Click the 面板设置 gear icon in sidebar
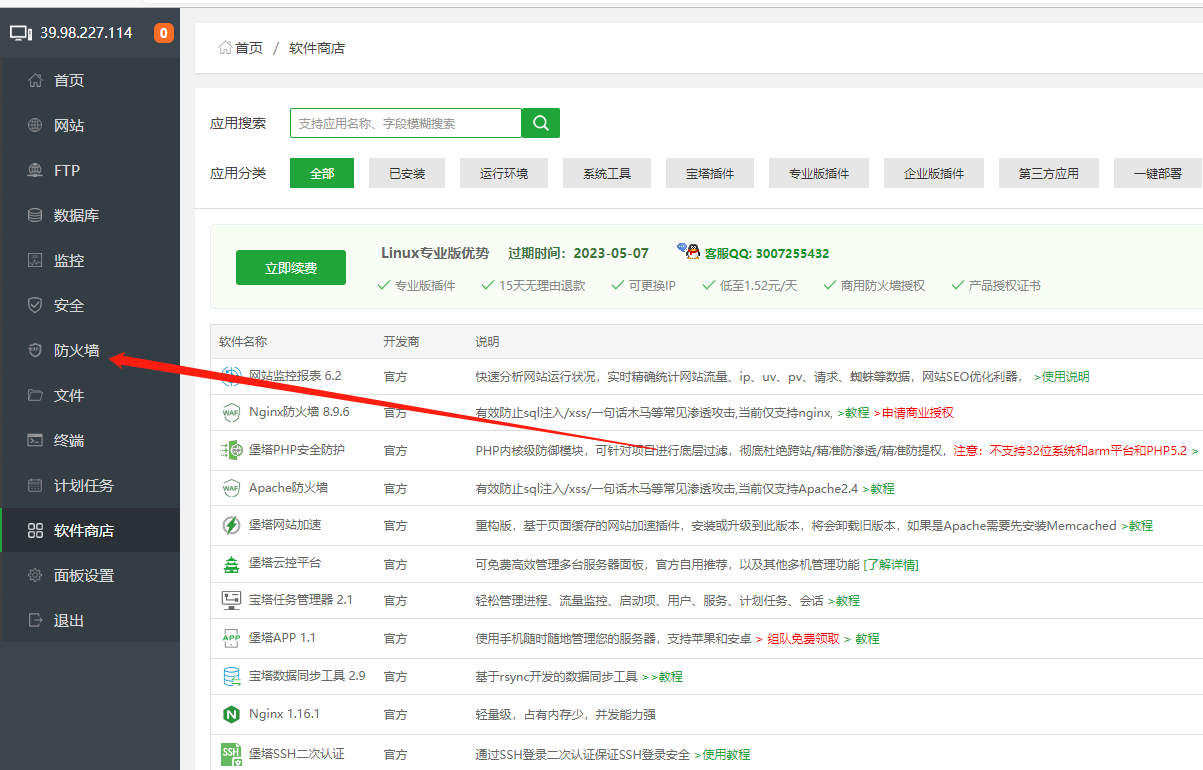 [35, 575]
